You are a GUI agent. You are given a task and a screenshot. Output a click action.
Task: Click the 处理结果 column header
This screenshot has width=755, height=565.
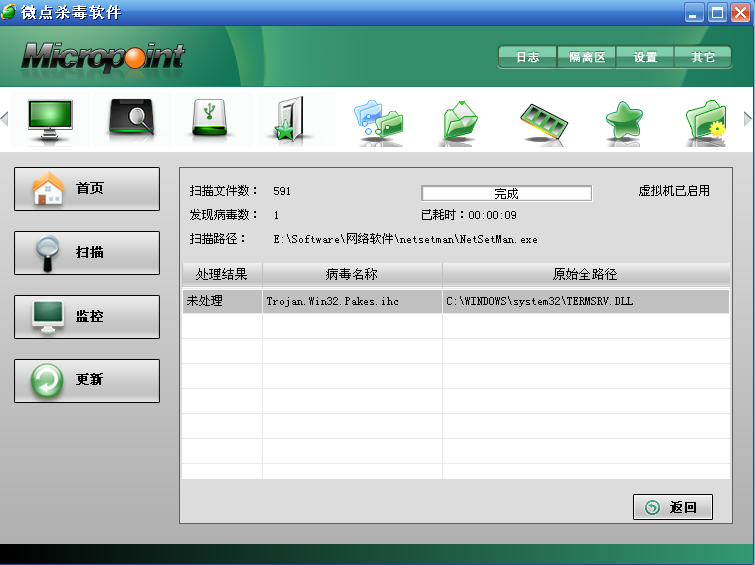point(222,275)
